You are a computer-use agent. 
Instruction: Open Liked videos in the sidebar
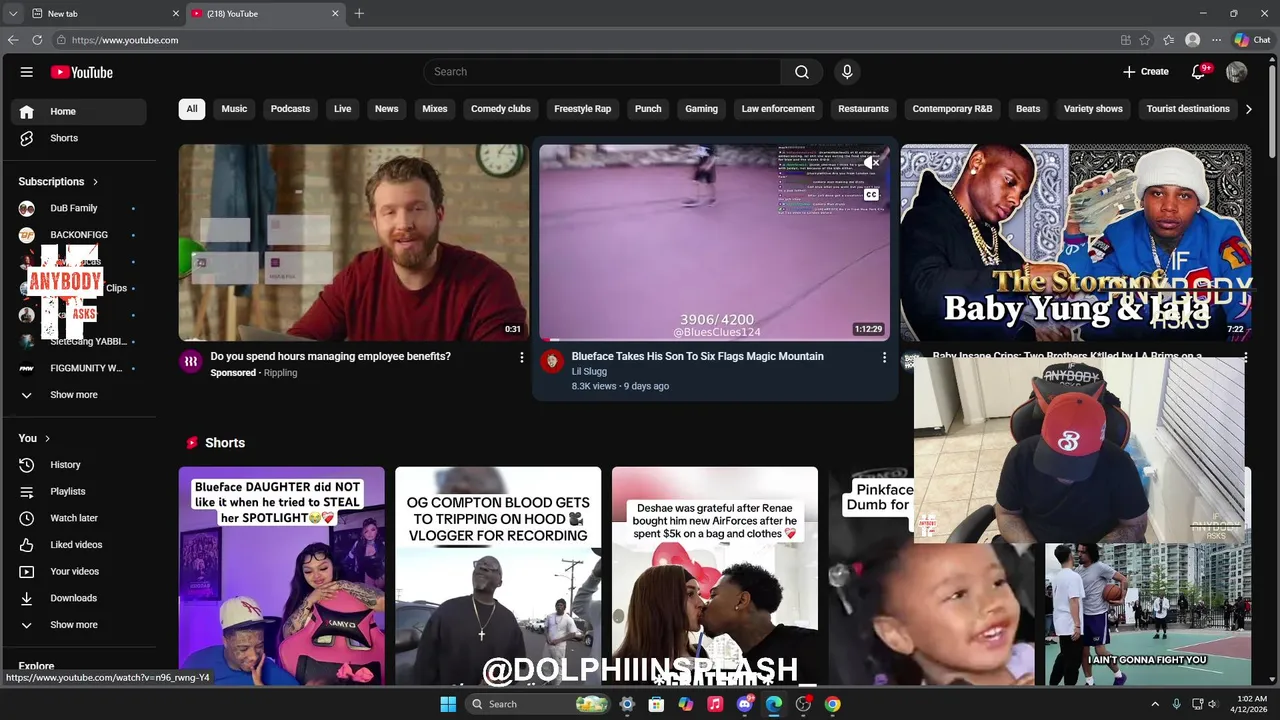coord(78,545)
